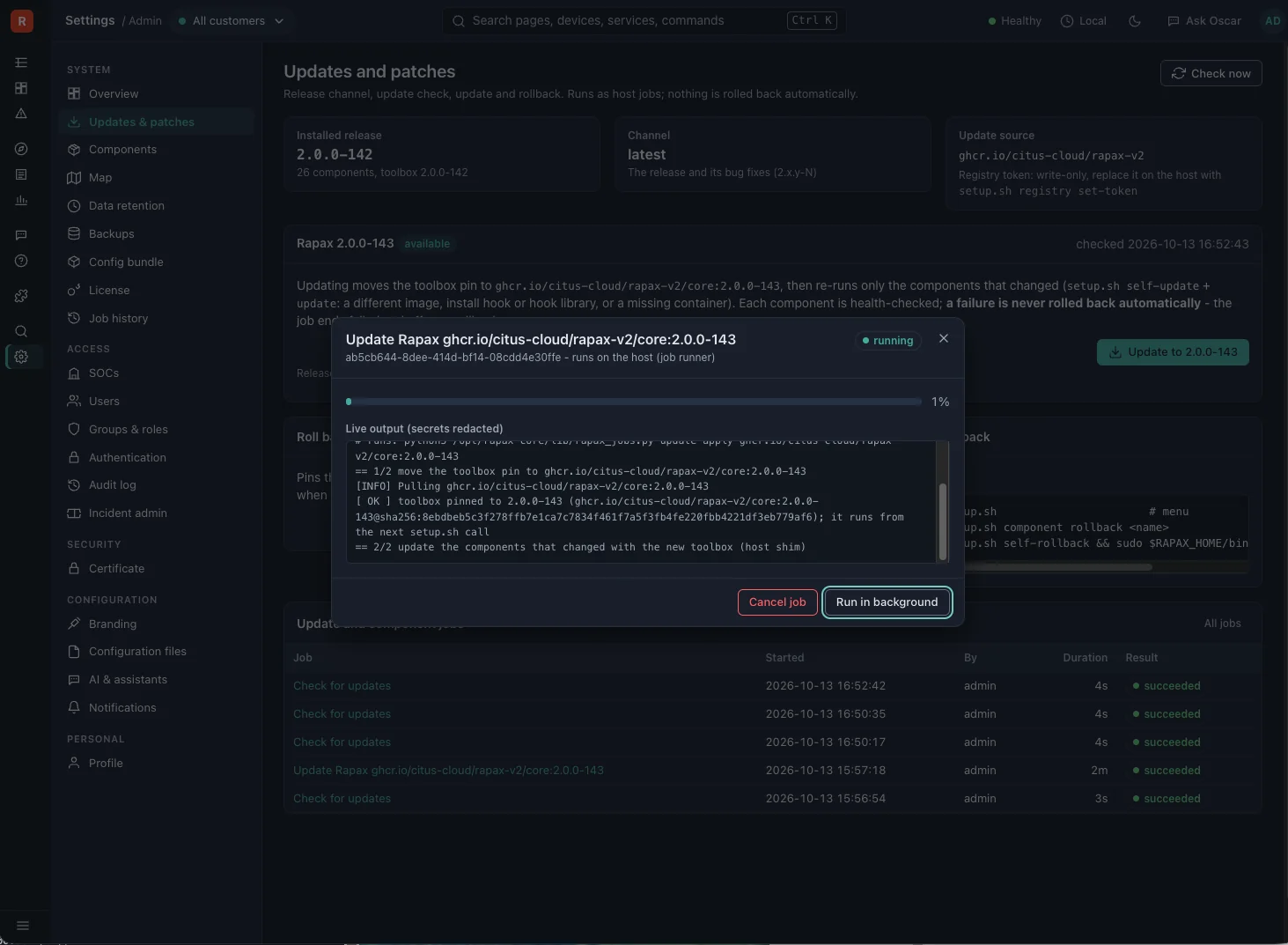Toggle dark mode with the moon icon

click(x=1135, y=21)
